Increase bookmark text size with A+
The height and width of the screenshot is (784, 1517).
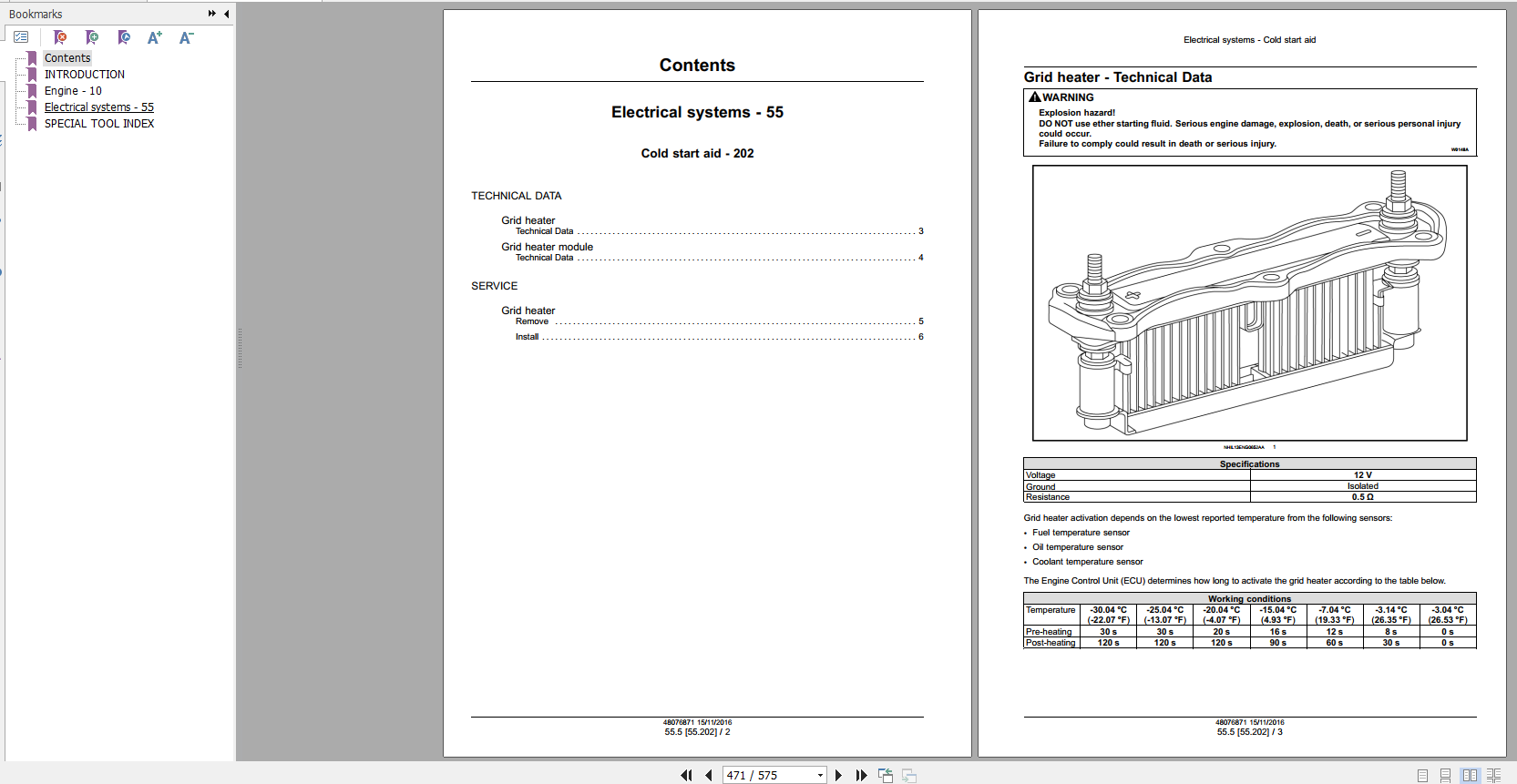click(x=155, y=37)
